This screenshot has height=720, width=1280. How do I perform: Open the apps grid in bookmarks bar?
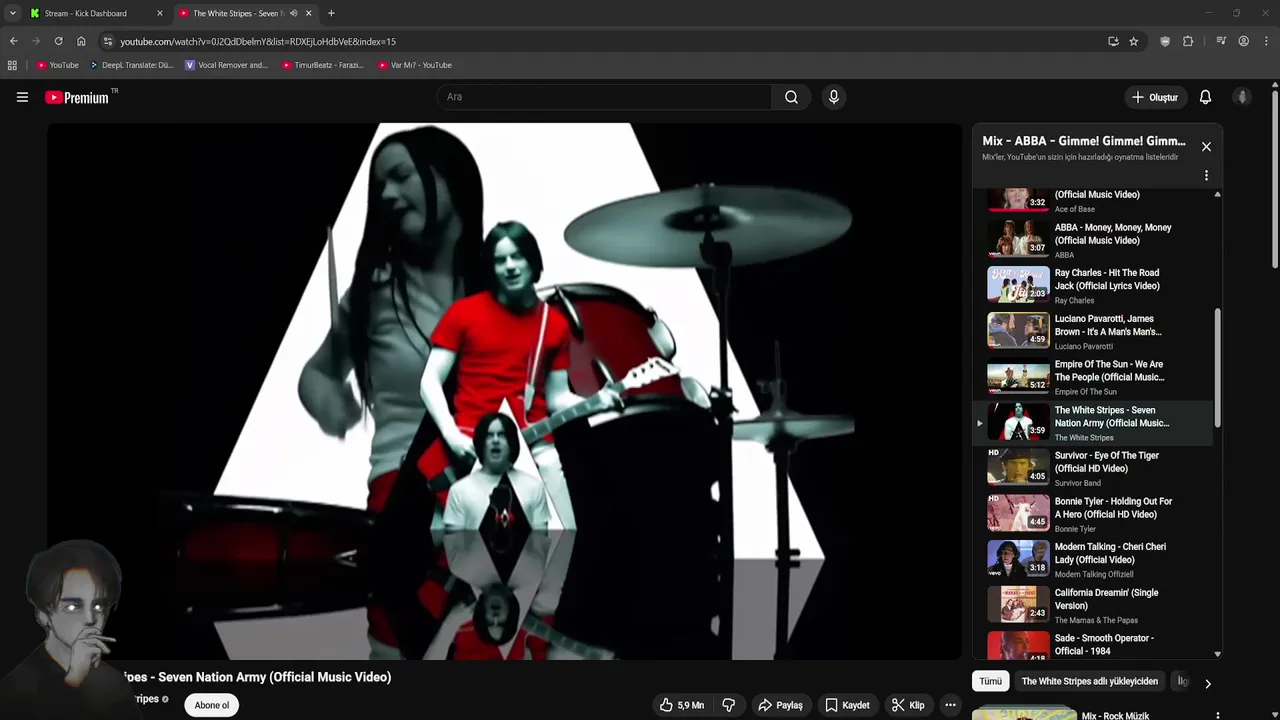click(12, 65)
